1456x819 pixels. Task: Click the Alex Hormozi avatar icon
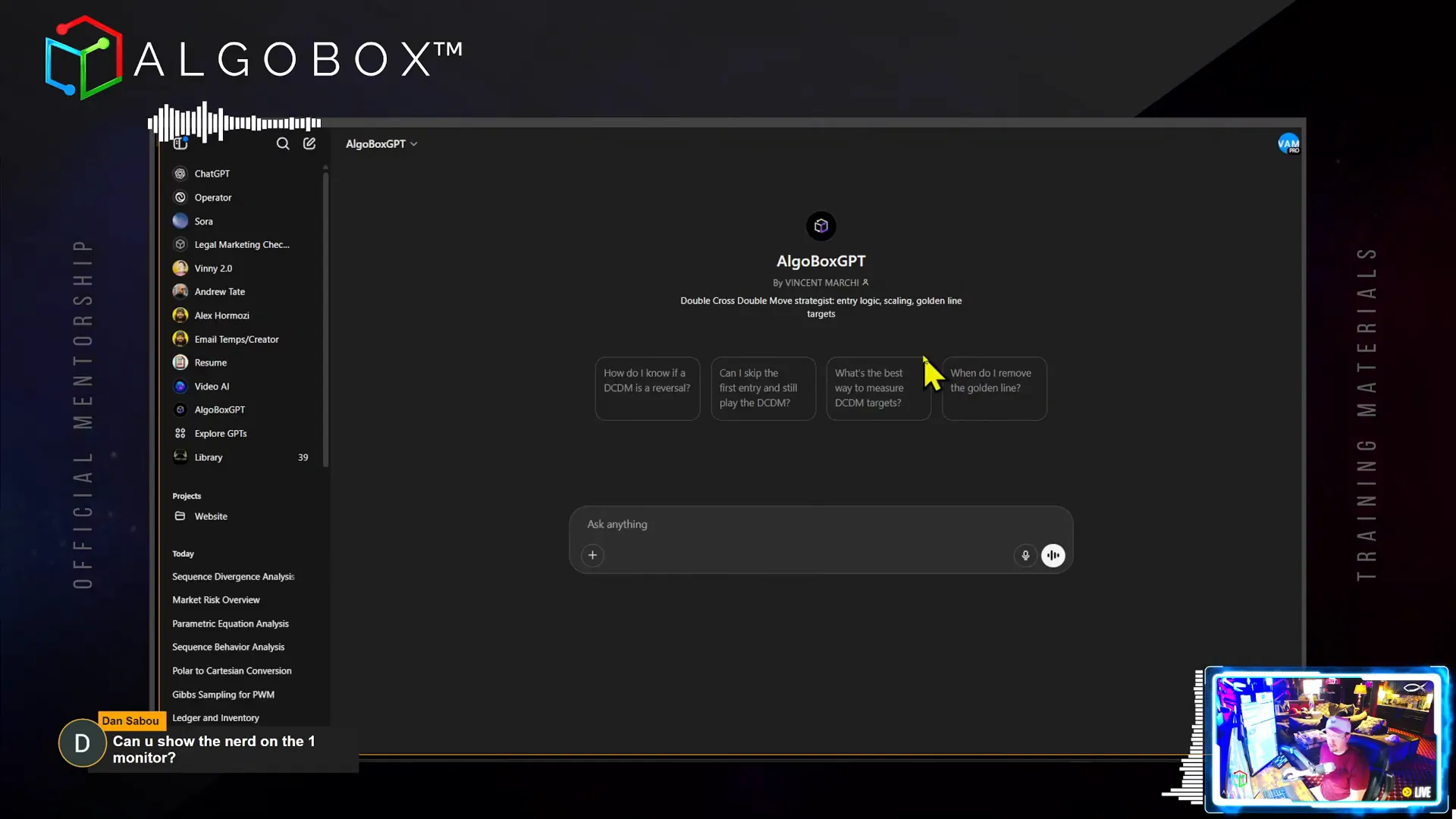pos(180,315)
